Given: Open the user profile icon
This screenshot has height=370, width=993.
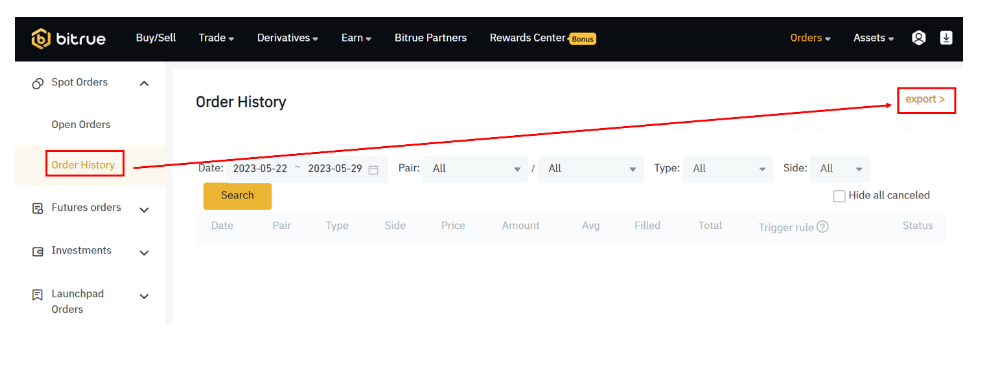Looking at the screenshot, I should pos(918,38).
